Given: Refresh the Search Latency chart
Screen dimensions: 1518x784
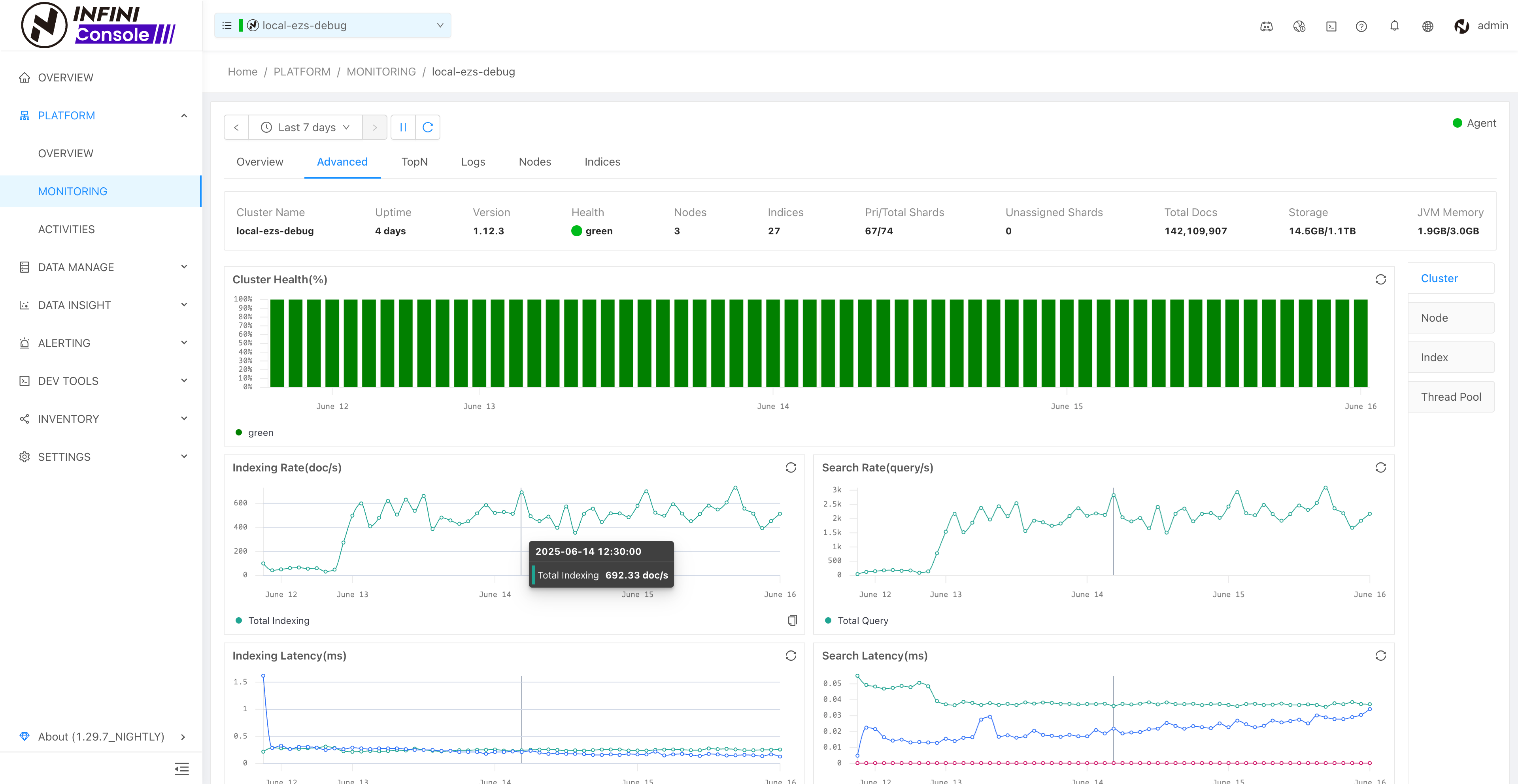Looking at the screenshot, I should 1381,656.
